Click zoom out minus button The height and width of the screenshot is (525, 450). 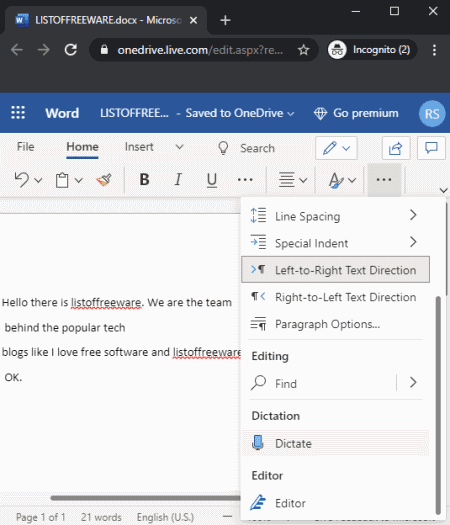click(x=227, y=517)
